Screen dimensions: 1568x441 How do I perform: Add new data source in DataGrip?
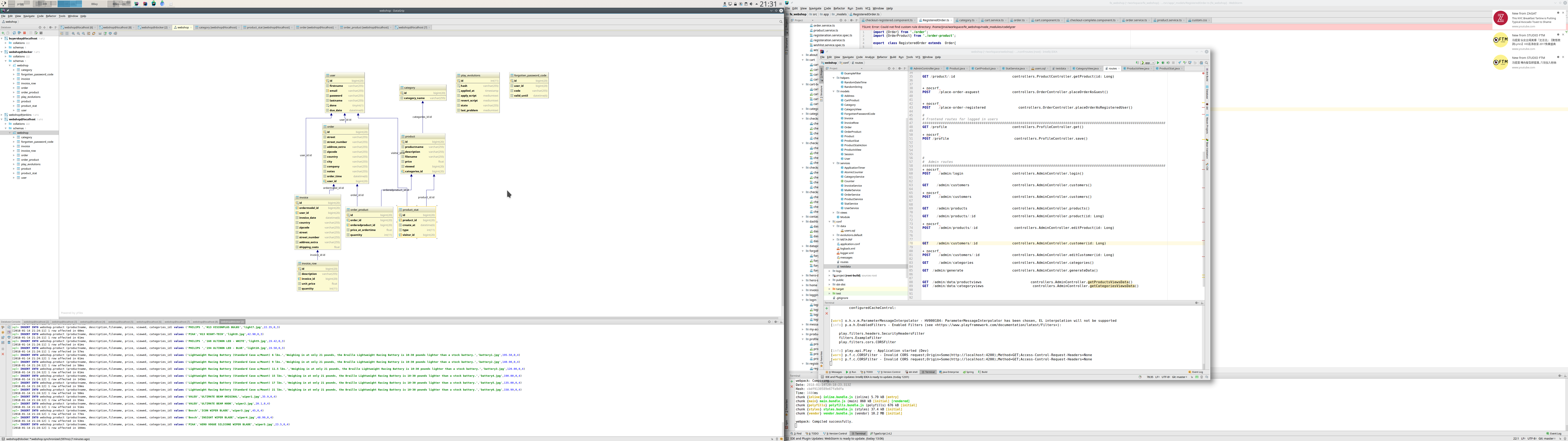[3, 33]
